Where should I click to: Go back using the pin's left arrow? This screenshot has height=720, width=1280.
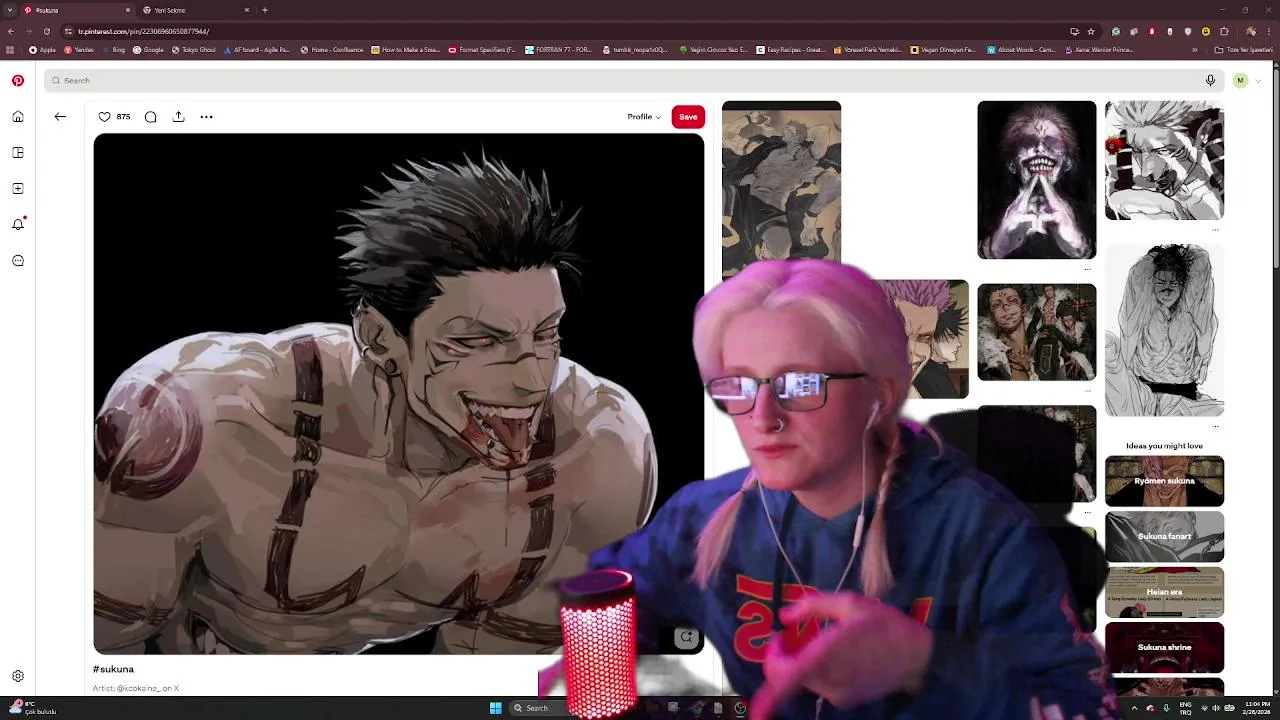[x=60, y=117]
